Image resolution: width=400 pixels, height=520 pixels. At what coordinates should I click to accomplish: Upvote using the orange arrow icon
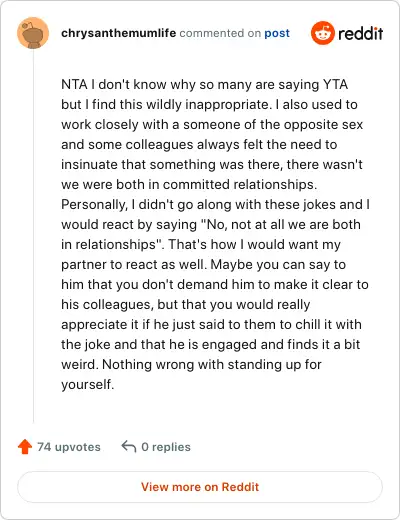tap(25, 447)
